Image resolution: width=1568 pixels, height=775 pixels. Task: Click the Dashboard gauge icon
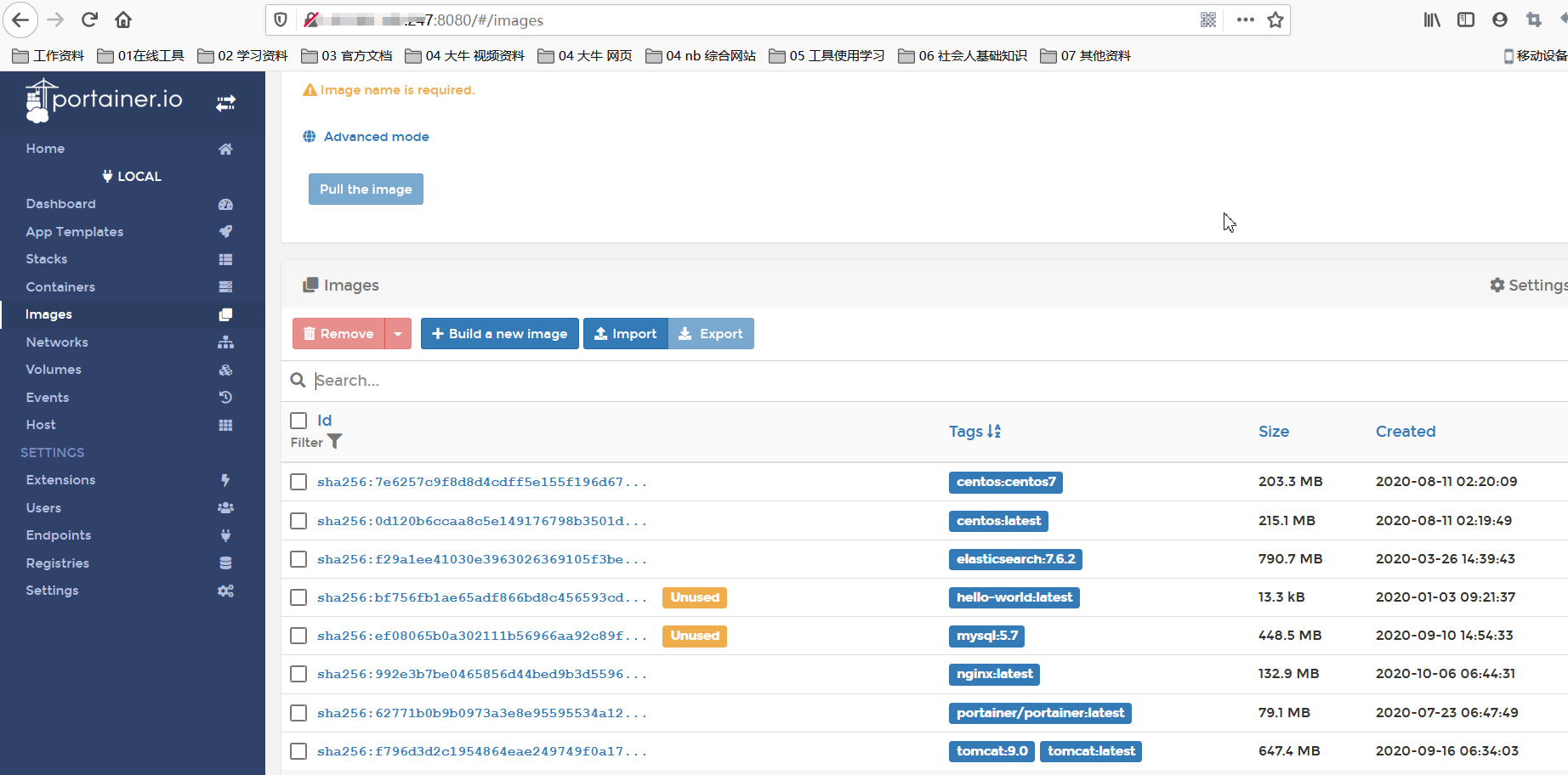(225, 204)
